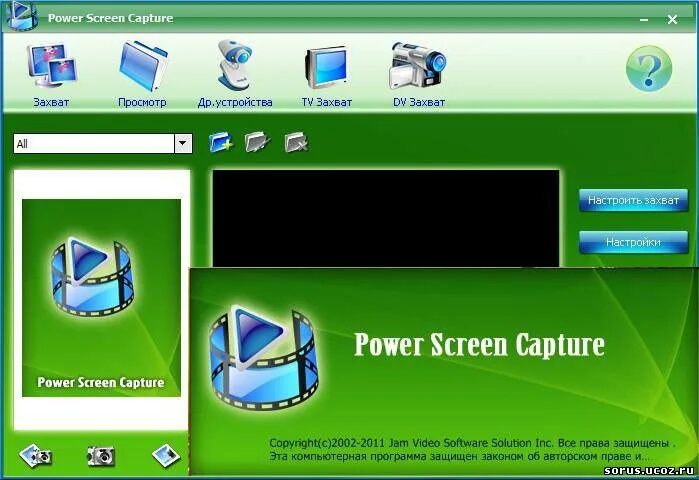Minimize the Power Screen Capture window
699x480 pixels.
click(x=644, y=20)
